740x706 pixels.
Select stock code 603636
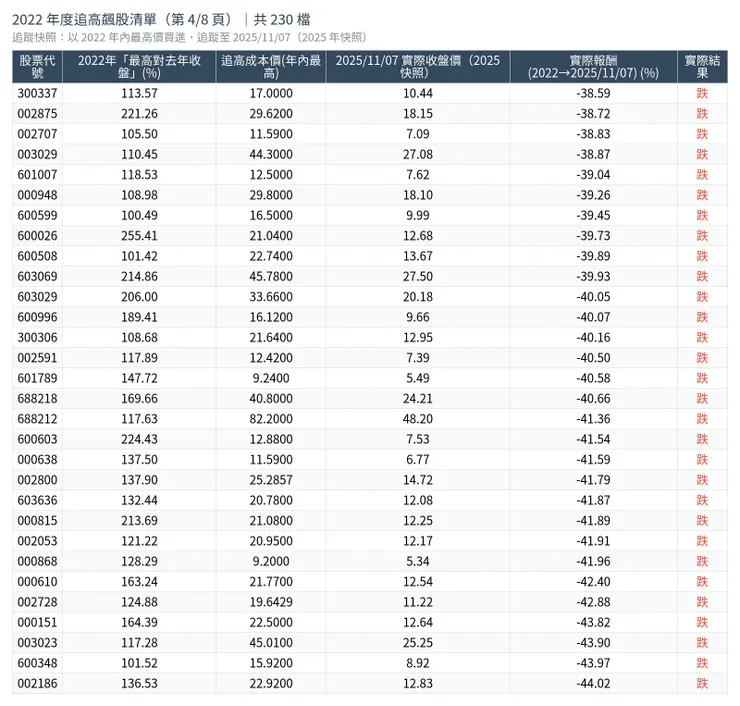37,500
